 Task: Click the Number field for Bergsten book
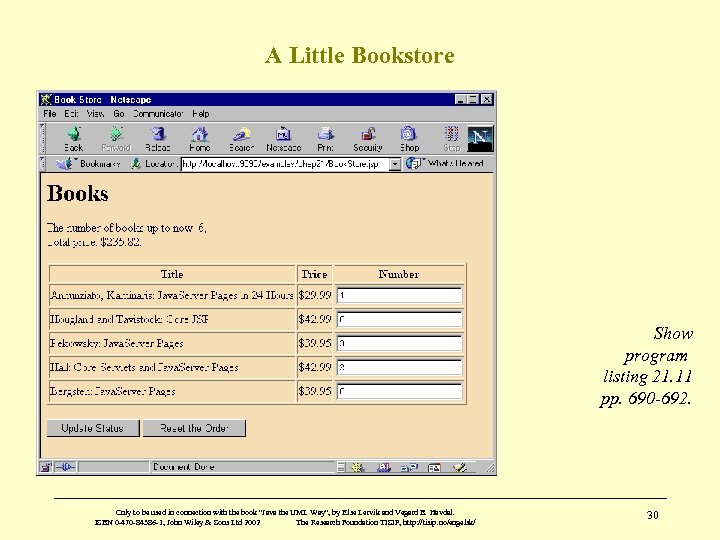(x=399, y=391)
